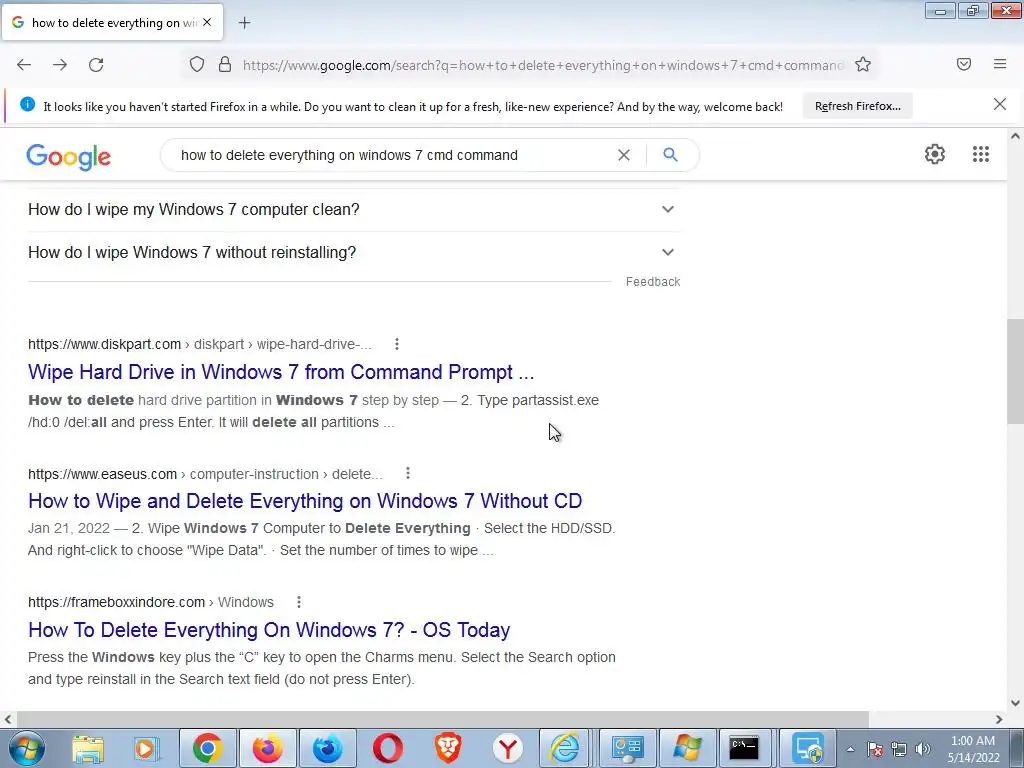Image resolution: width=1024 pixels, height=768 pixels.
Task: Open a new tab with plus button
Action: 244,23
